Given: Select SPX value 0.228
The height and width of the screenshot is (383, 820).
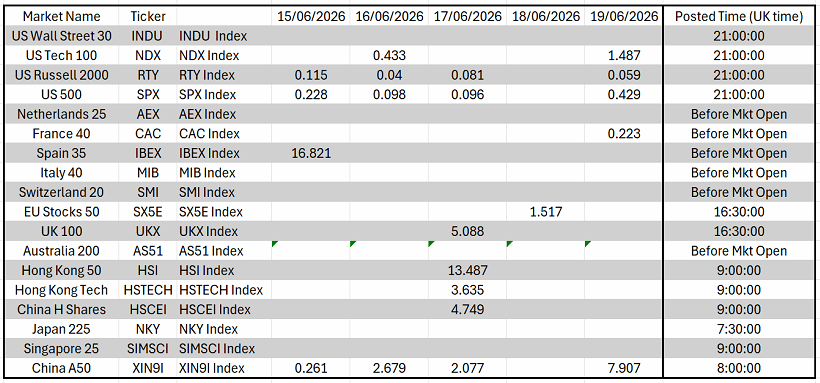Looking at the screenshot, I should pos(311,95).
